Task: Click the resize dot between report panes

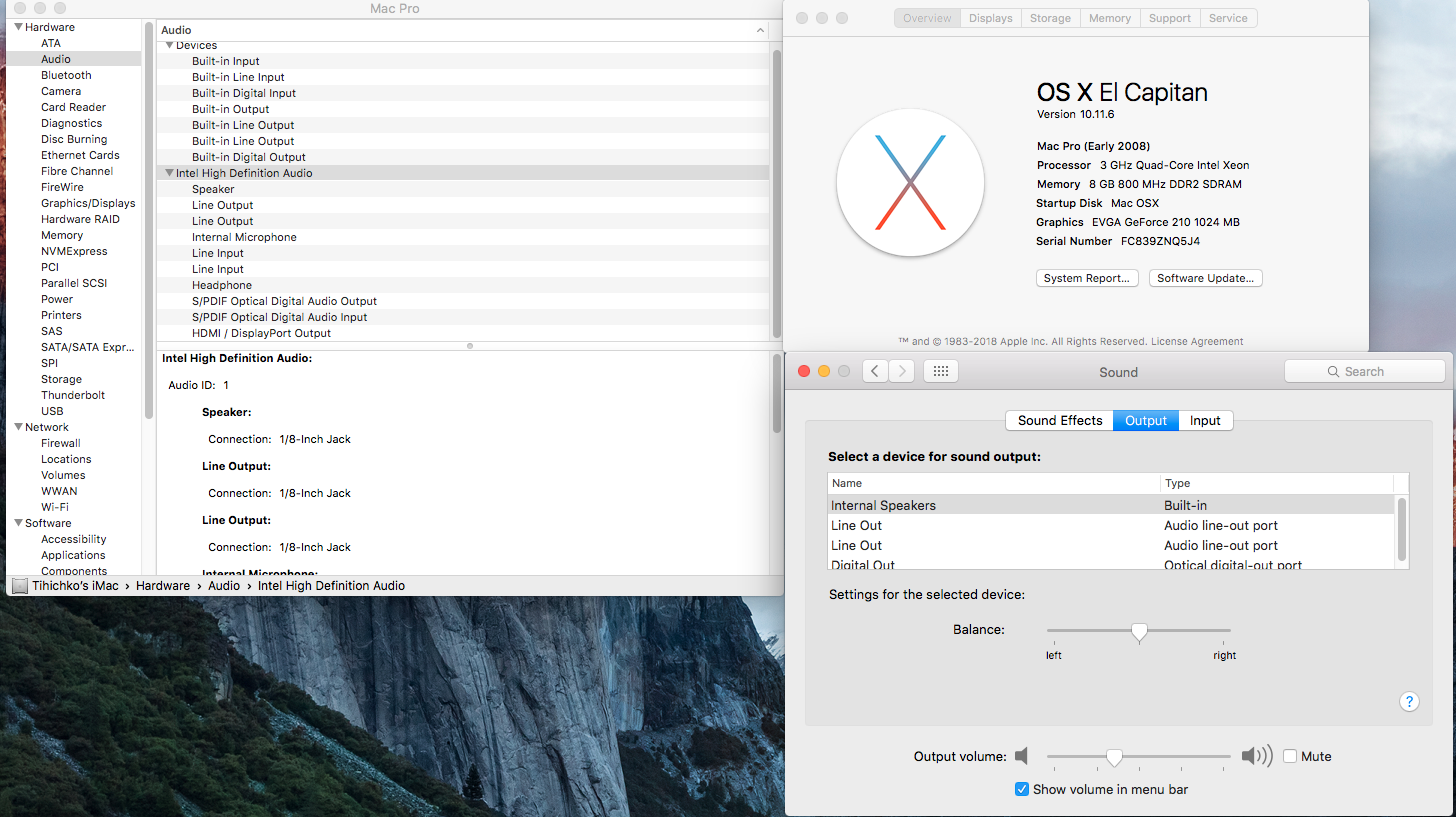Action: click(470, 346)
